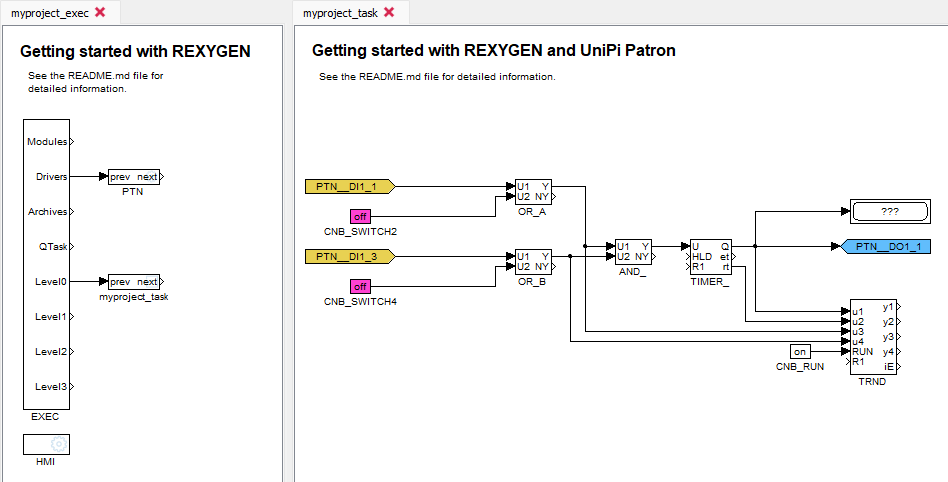Viewport: 948px width, 482px height.
Task: Select the OR_A logic block
Action: point(533,192)
